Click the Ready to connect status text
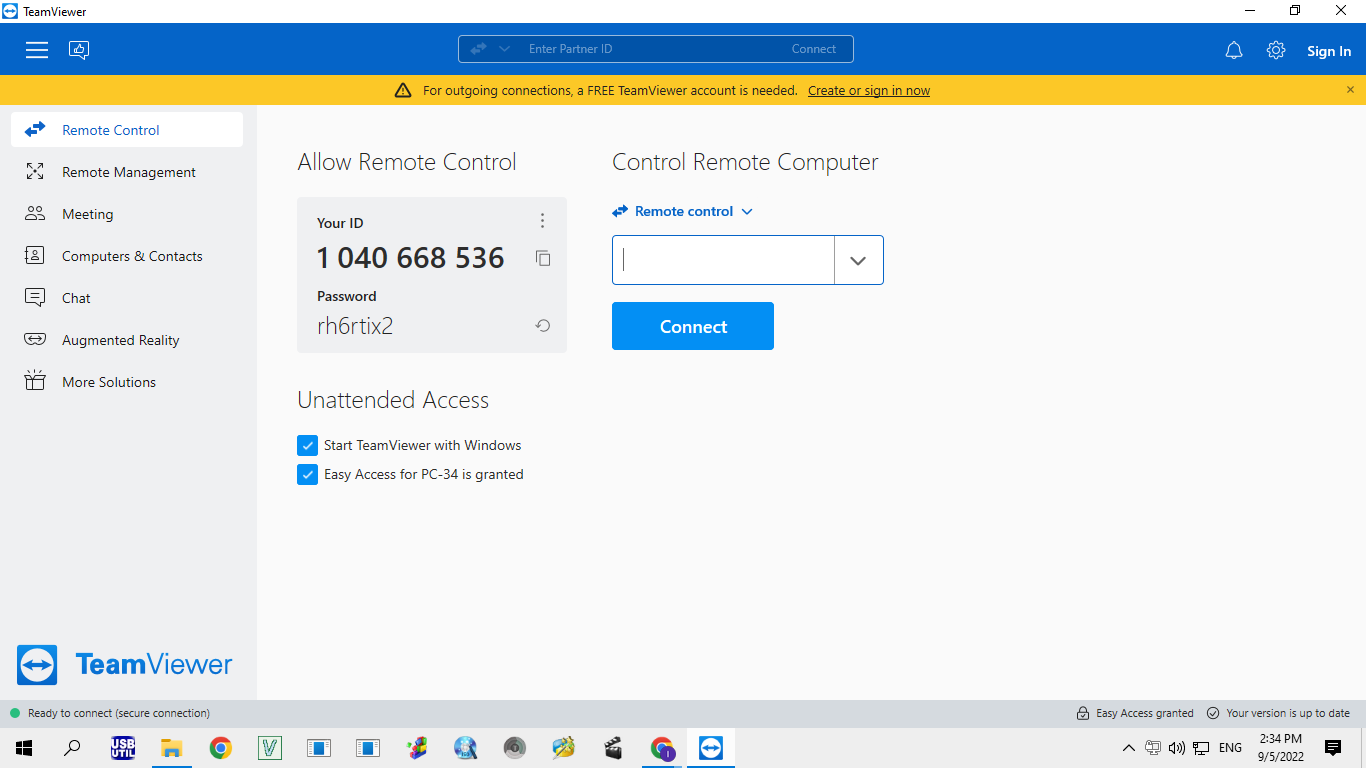 119,713
